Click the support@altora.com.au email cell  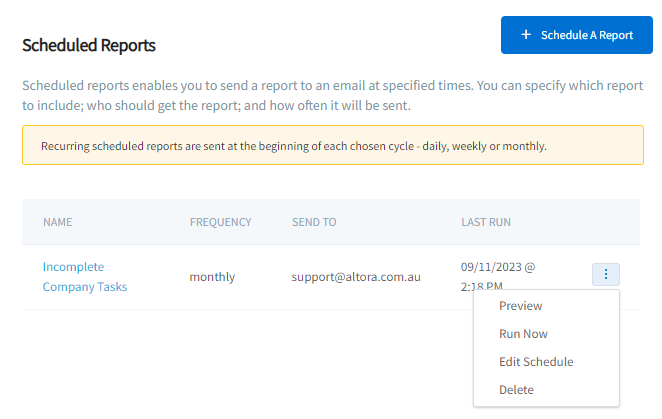(356, 277)
